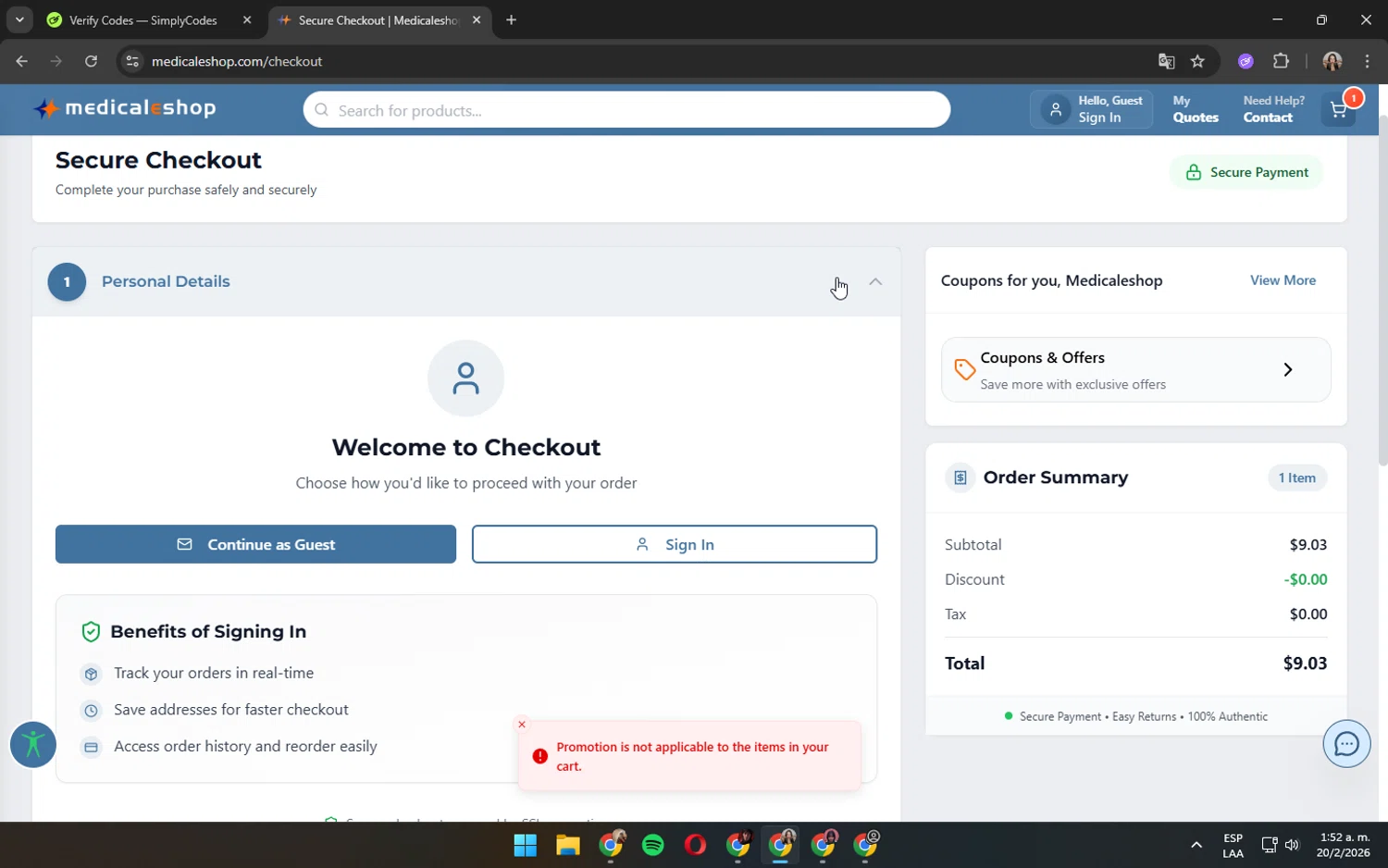Click the Sign In button
The height and width of the screenshot is (868, 1388).
tap(675, 544)
